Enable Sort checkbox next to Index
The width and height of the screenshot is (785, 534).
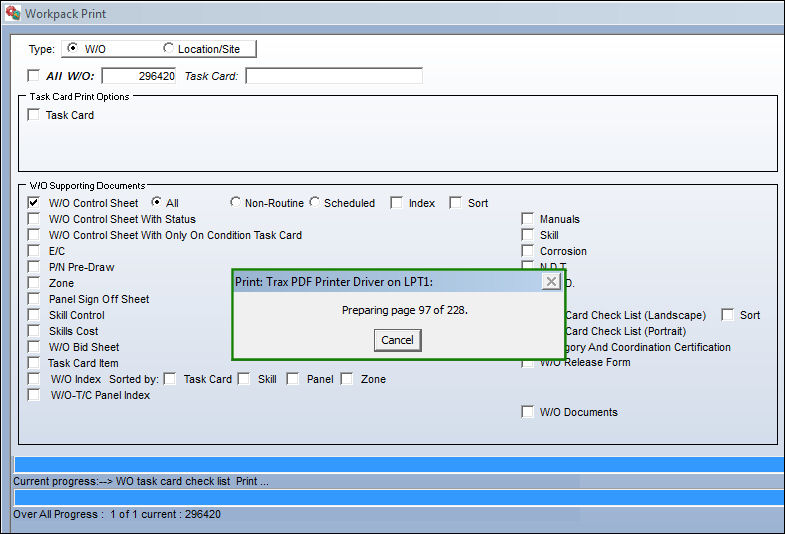point(455,203)
